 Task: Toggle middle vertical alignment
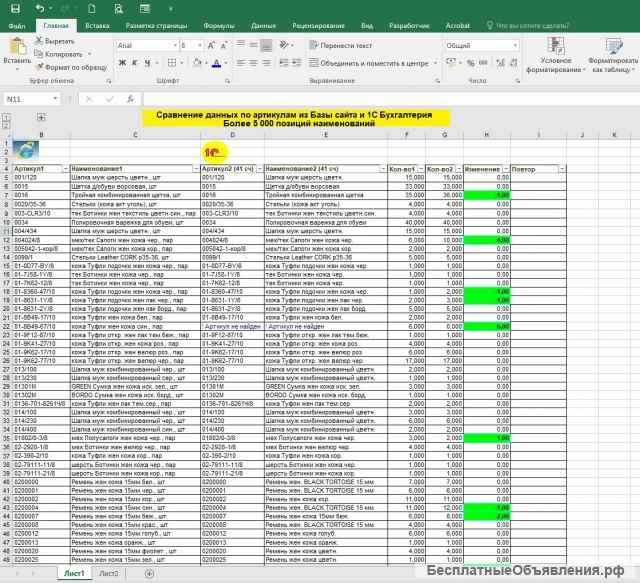[x=253, y=45]
